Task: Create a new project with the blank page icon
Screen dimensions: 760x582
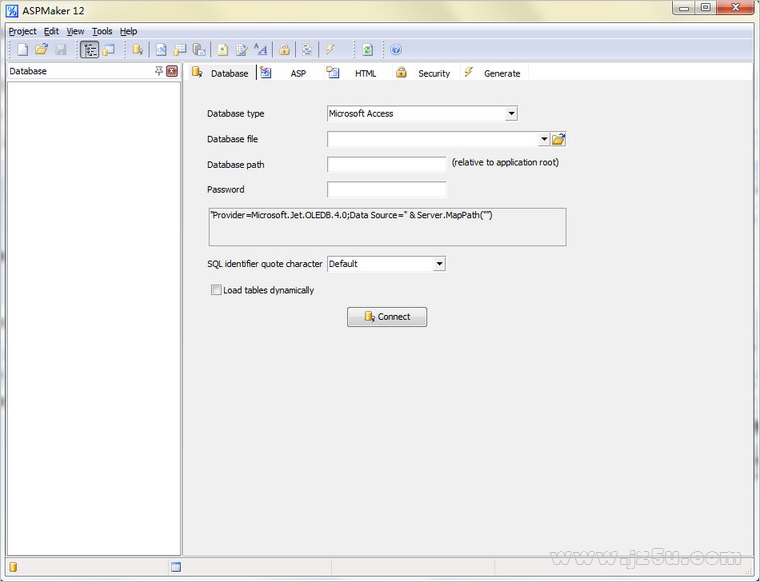Action: pyautogui.click(x=22, y=49)
